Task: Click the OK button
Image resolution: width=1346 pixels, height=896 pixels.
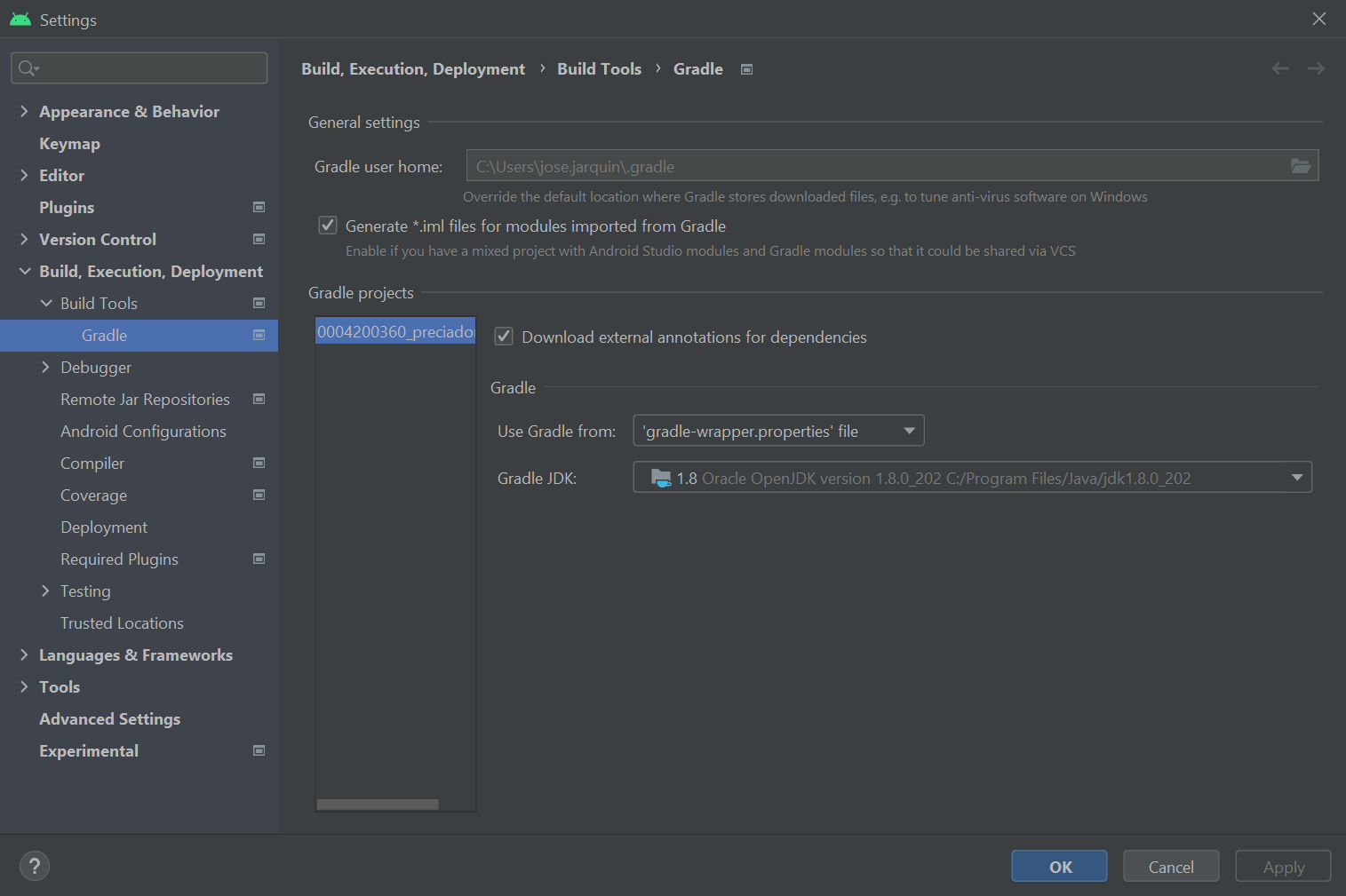Action: [x=1059, y=866]
